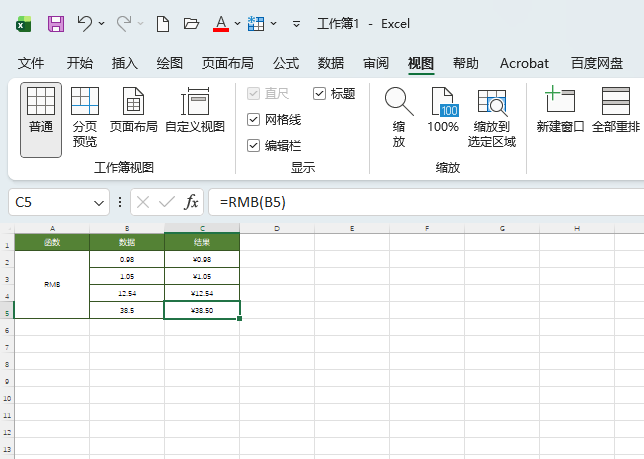The image size is (644, 459).
Task: Open Insert Function with the fx icon
Action: (x=191, y=202)
